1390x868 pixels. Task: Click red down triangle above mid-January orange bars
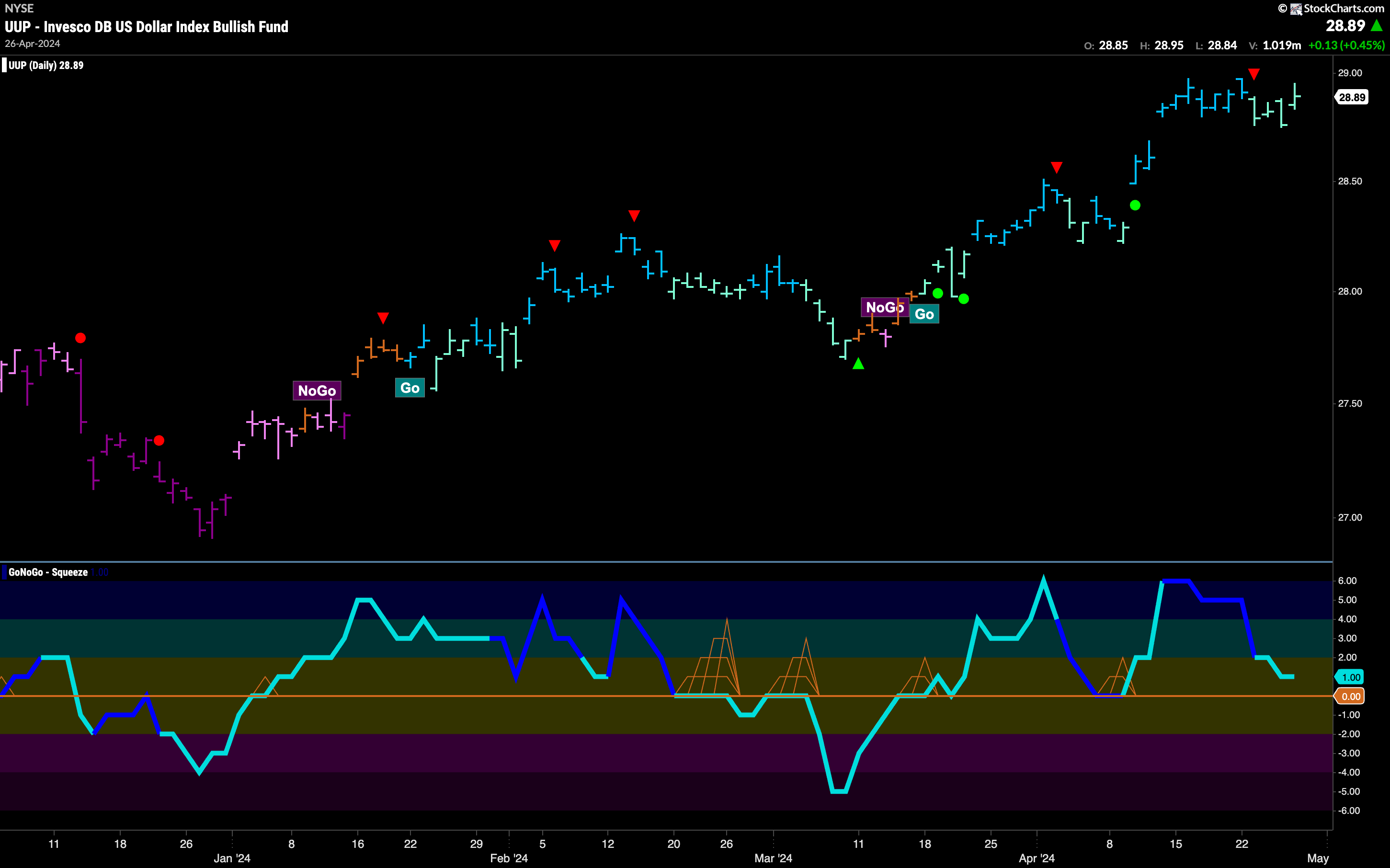tap(383, 318)
